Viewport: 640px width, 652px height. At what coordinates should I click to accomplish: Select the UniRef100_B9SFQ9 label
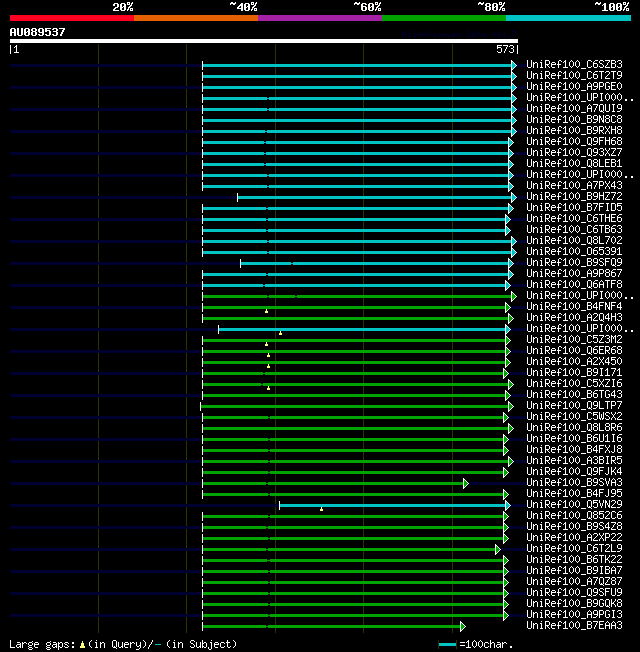tap(574, 262)
